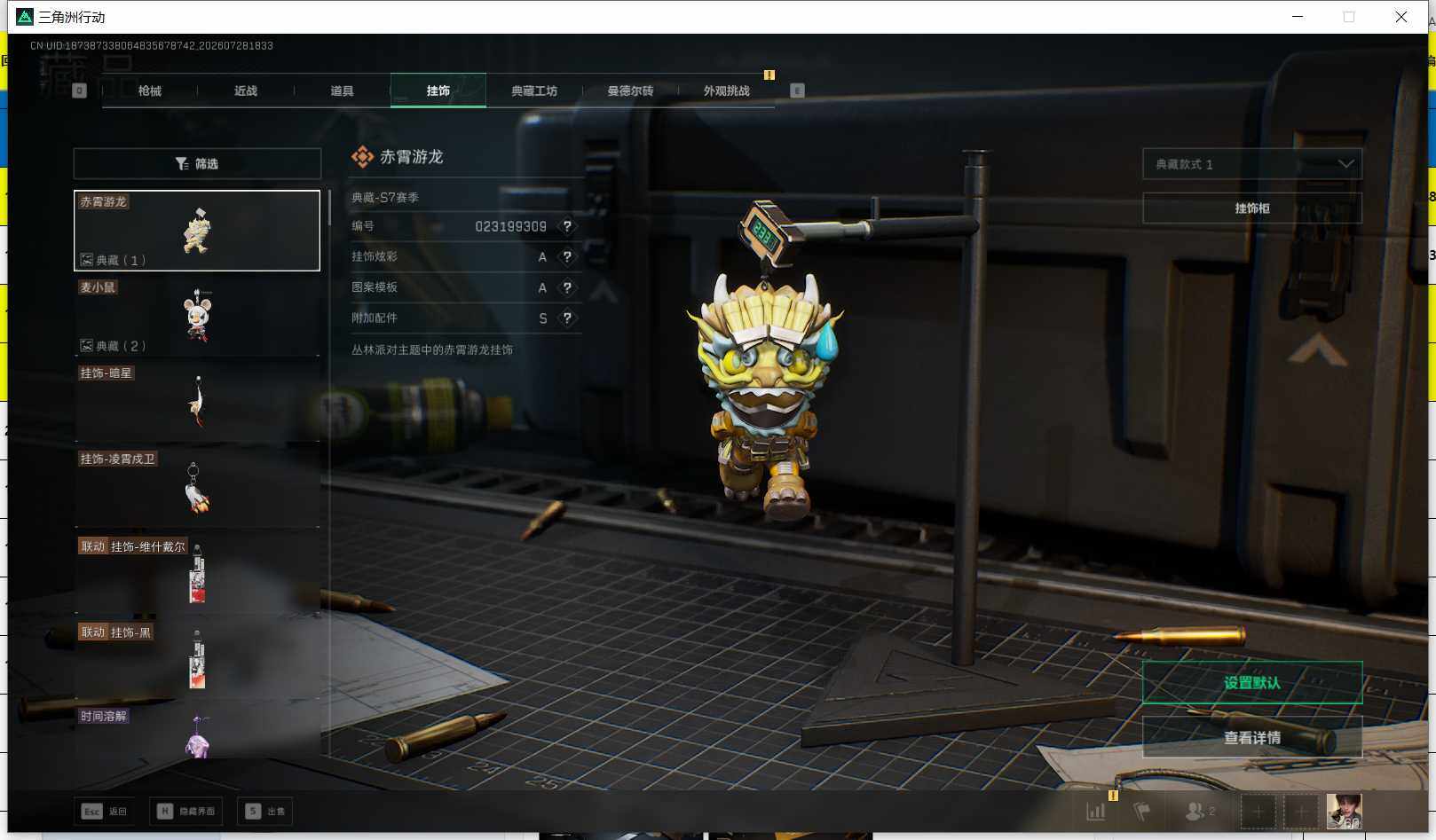Minimize the 三角洲行动 window
Viewport: 1436px width, 840px height.
pos(1298,17)
